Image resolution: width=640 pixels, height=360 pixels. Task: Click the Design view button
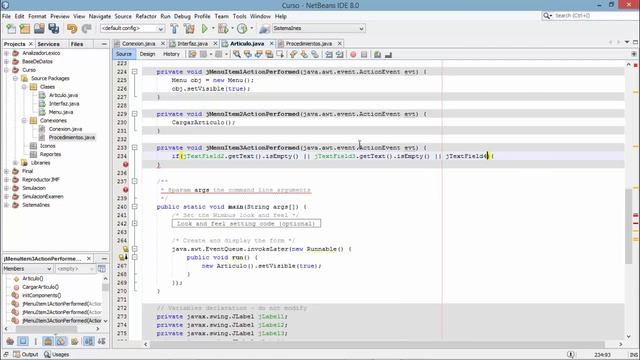click(x=147, y=54)
